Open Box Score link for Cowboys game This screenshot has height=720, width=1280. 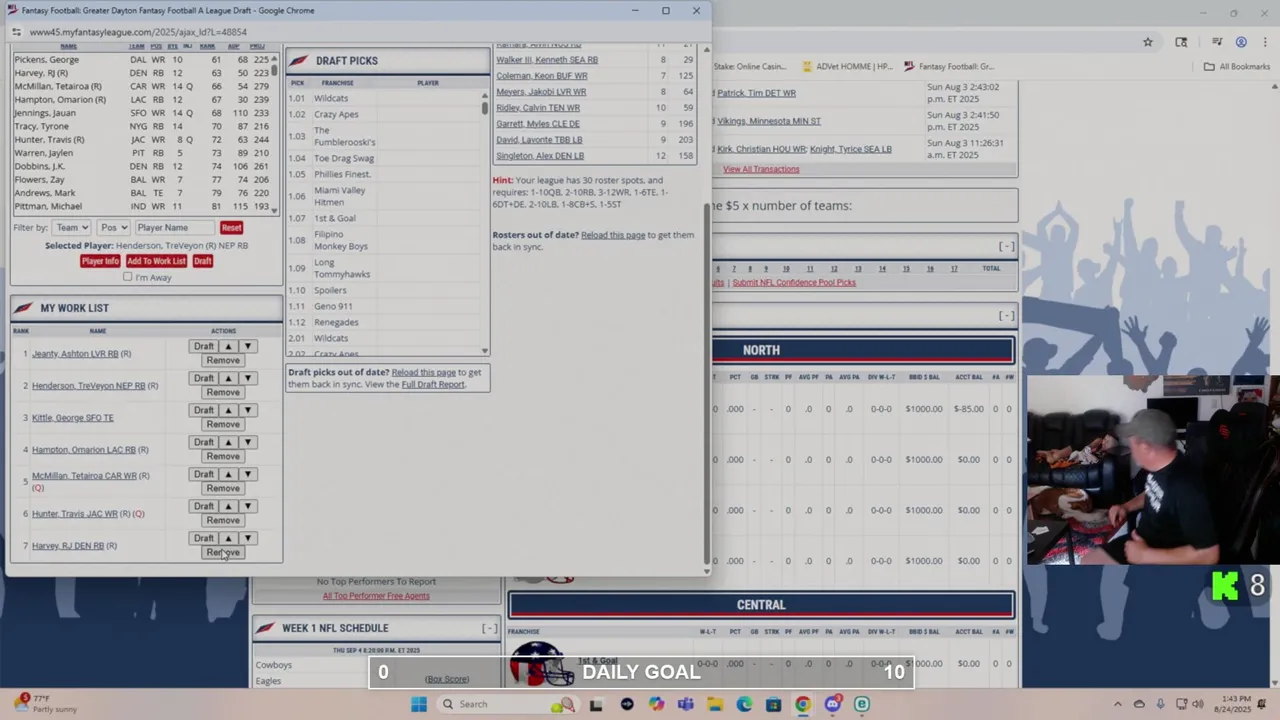point(447,679)
